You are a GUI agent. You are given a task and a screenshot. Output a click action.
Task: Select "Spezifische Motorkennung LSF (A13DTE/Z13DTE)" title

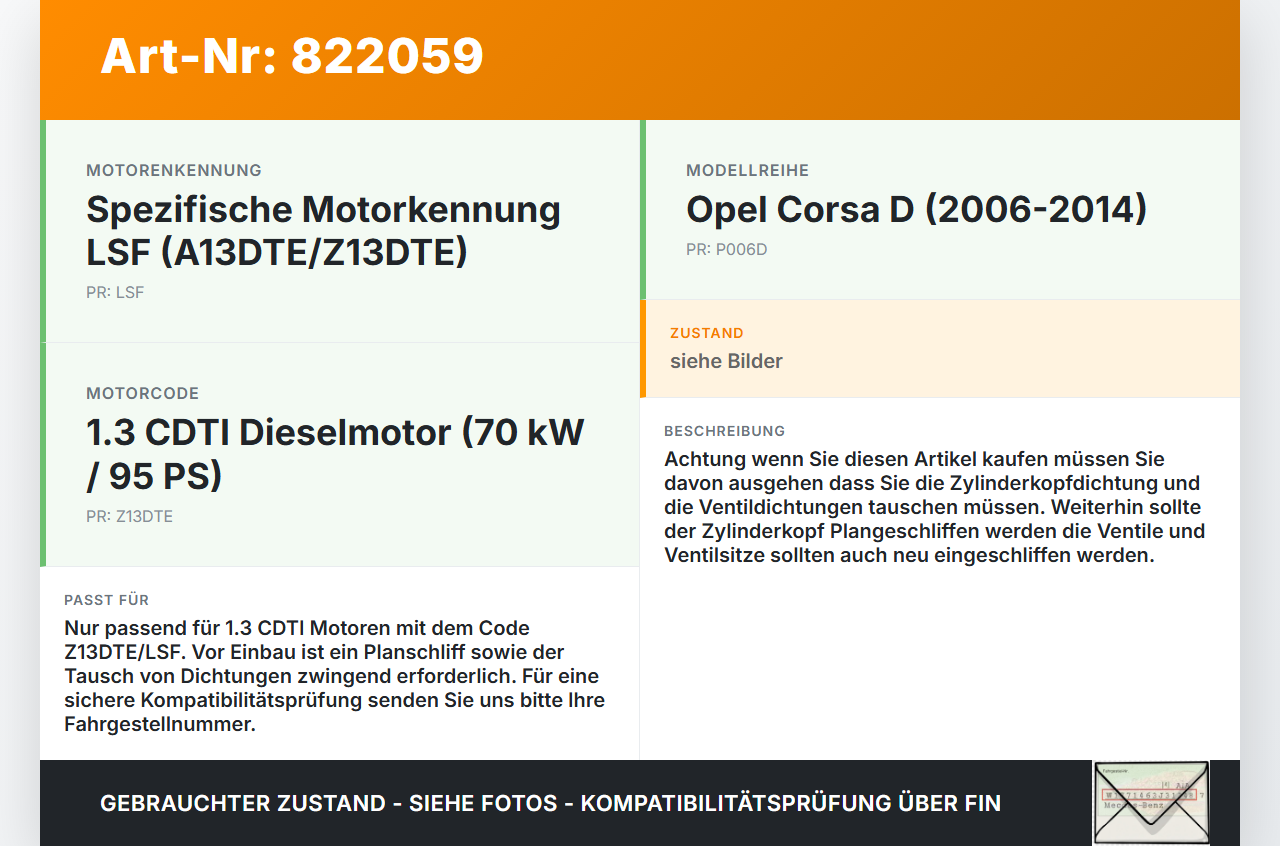[324, 231]
